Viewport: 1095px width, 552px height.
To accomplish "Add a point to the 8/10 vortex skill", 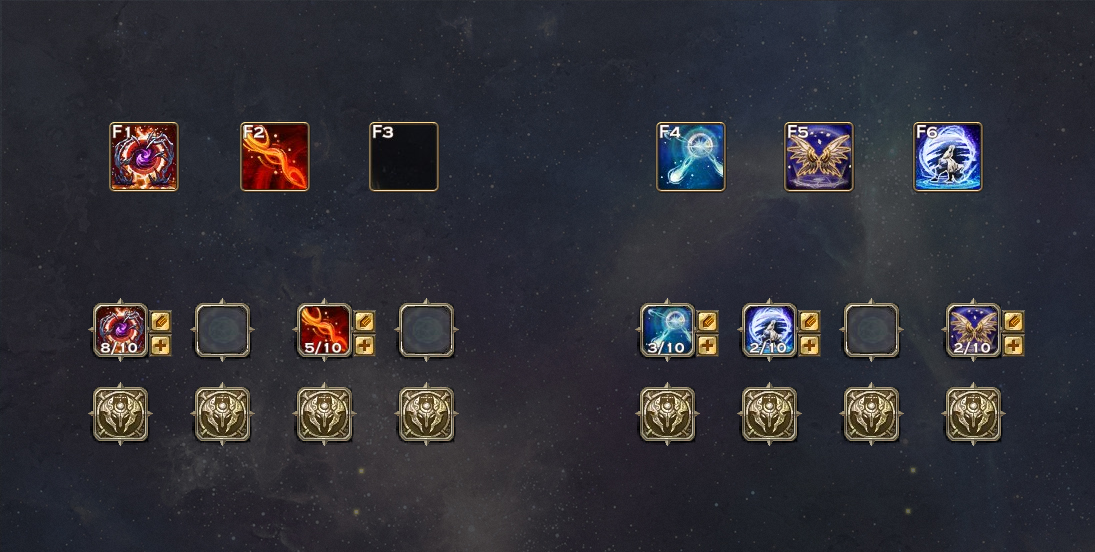I will (161, 345).
